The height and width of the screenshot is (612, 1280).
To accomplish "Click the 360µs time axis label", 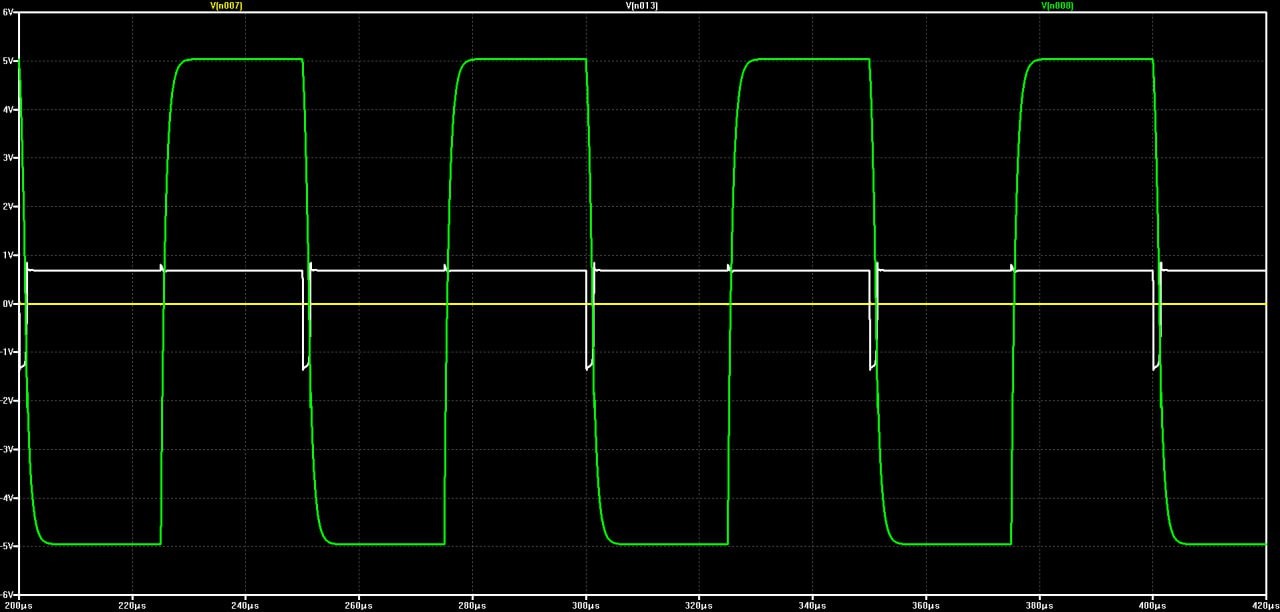I will click(926, 606).
